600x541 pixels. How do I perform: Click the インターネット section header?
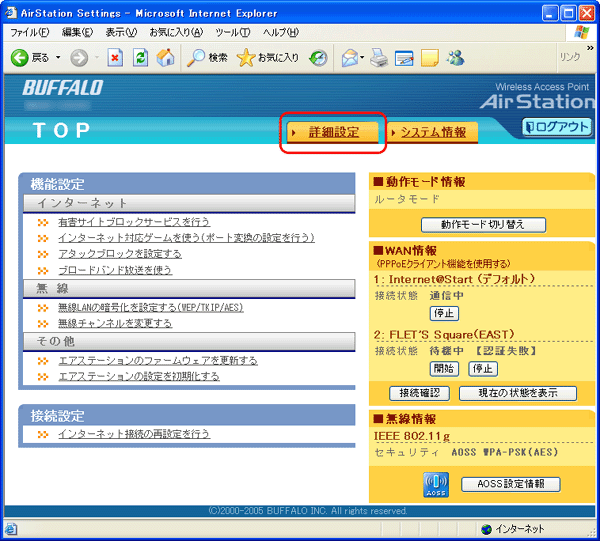click(x=189, y=203)
